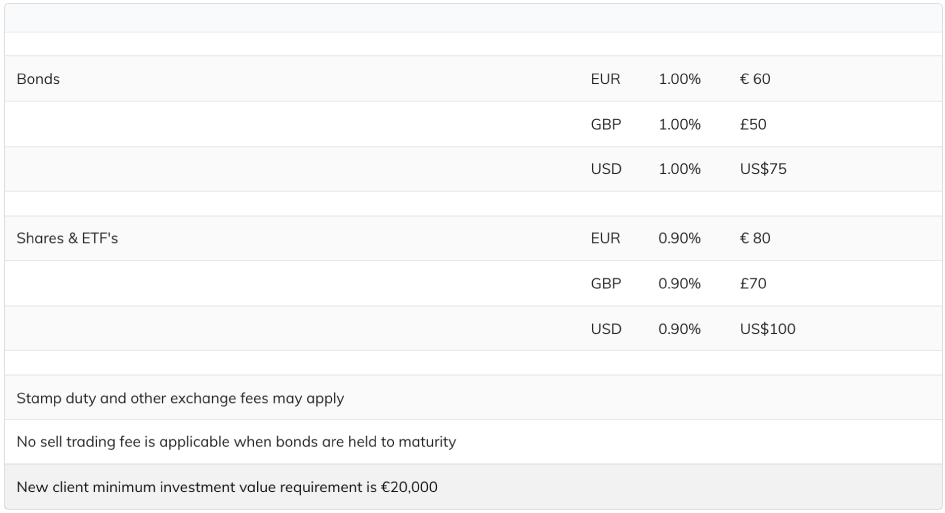945x513 pixels.
Task: Click USD currency under Bonds
Action: 606,169
